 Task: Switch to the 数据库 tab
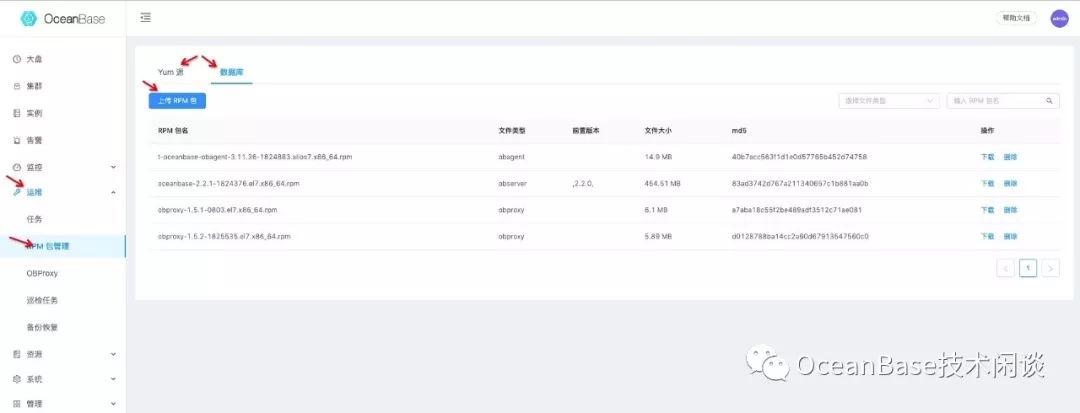[x=231, y=72]
